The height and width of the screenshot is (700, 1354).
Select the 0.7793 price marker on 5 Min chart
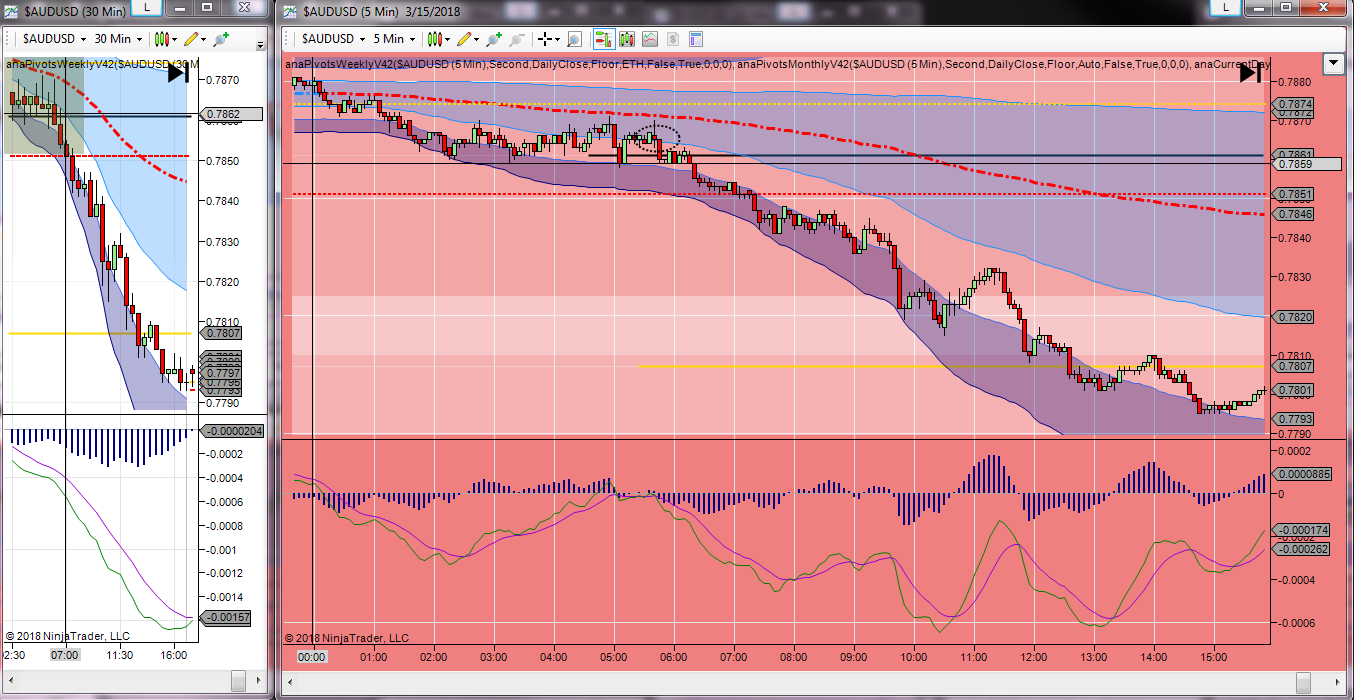pyautogui.click(x=1294, y=418)
